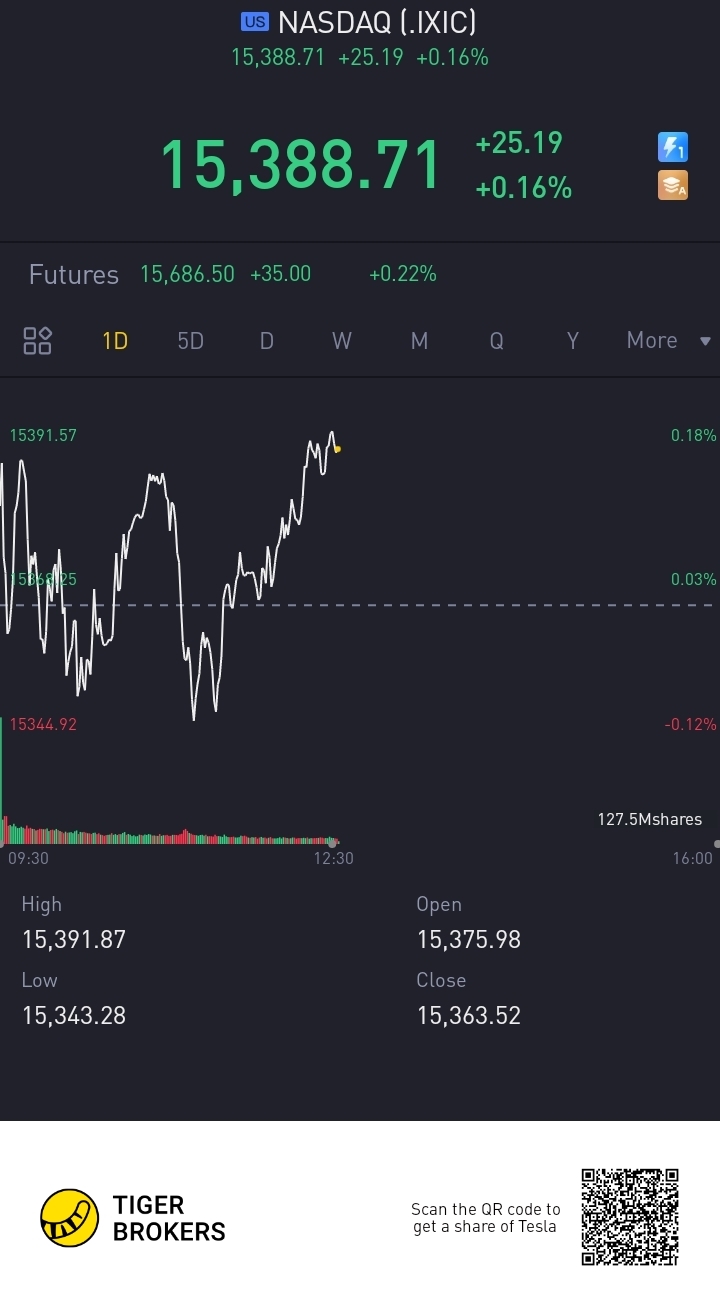Image resolution: width=720 pixels, height=1315 pixels.
Task: Tap the blue lightning bolt icon
Action: (672, 147)
